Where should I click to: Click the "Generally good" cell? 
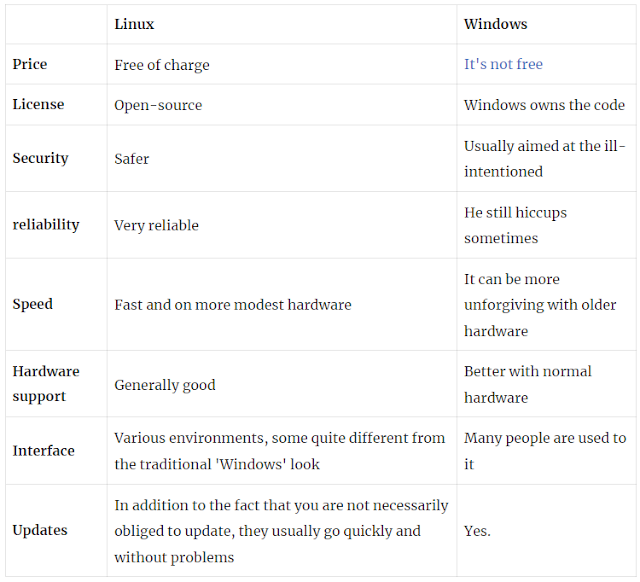(165, 385)
